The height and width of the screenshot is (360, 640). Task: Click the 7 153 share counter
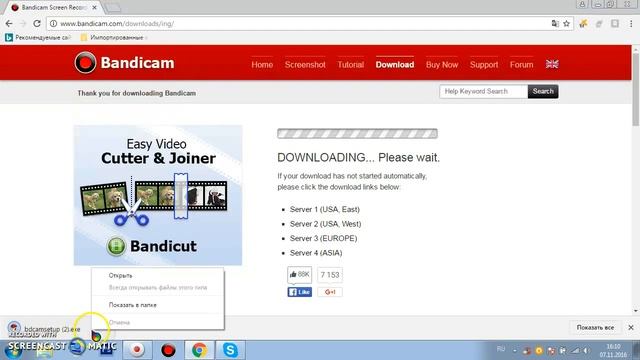click(x=330, y=275)
